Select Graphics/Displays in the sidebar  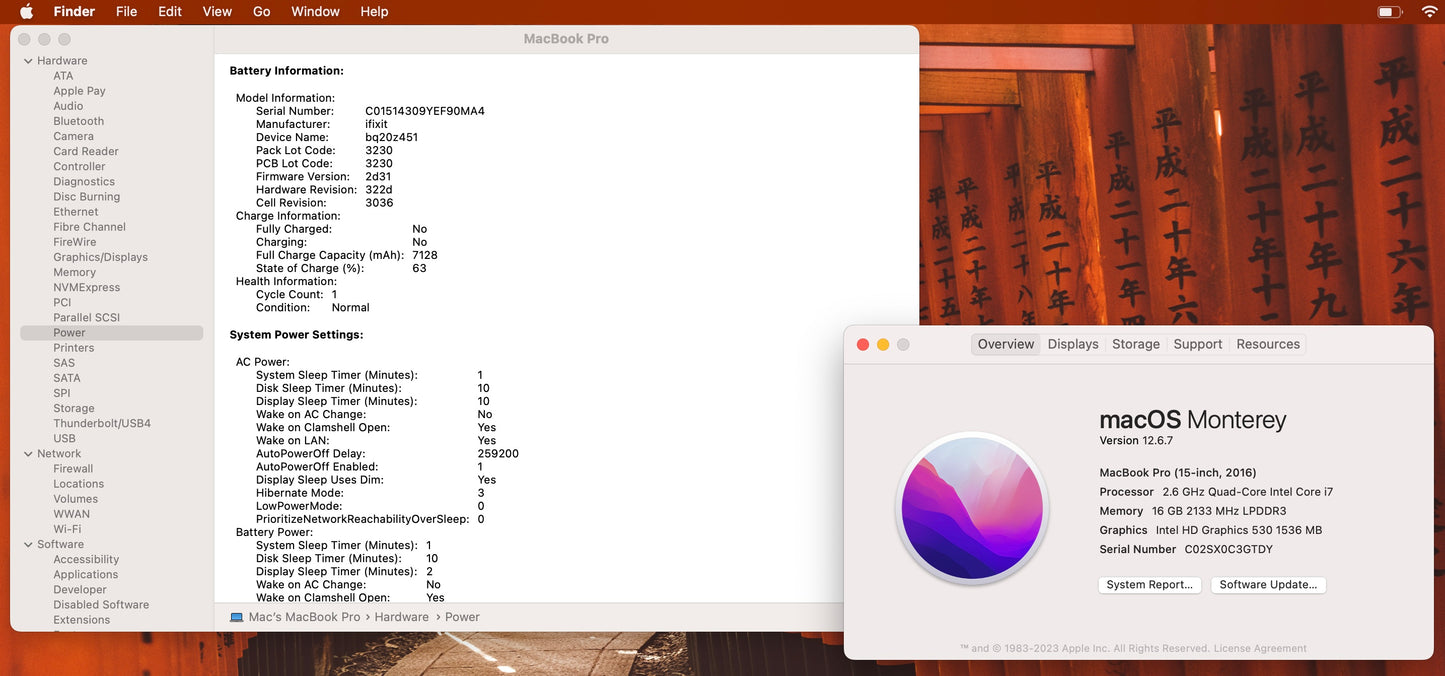click(100, 257)
